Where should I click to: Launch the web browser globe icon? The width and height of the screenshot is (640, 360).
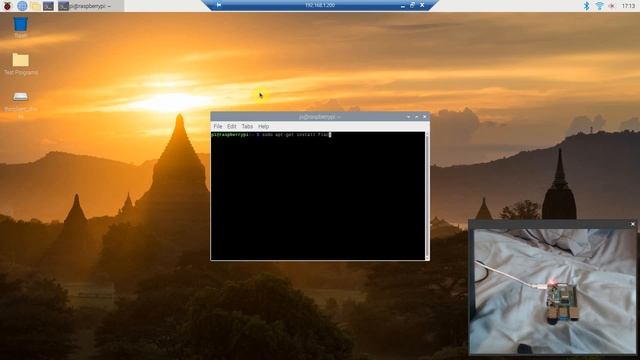pos(22,6)
